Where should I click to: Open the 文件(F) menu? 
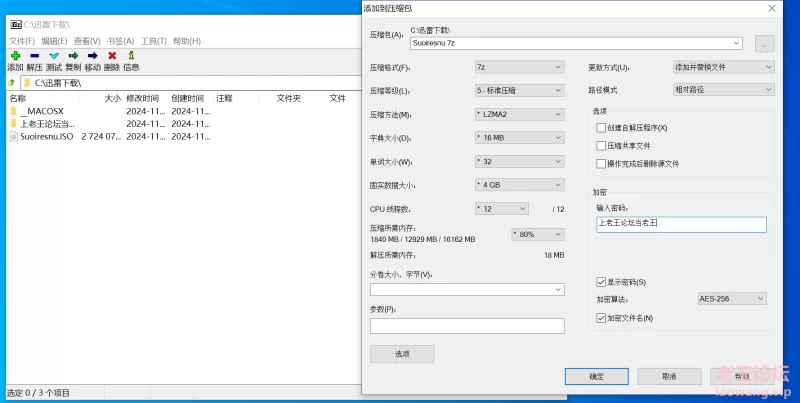click(x=22, y=41)
